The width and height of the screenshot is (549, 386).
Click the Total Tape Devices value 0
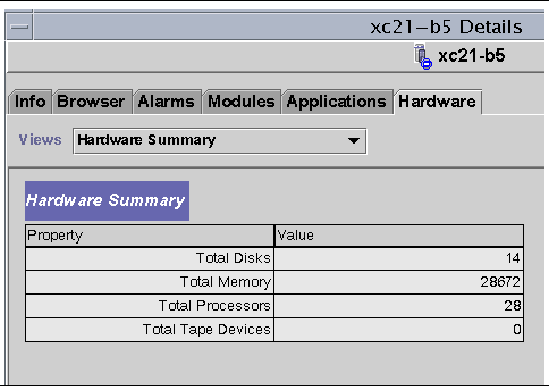click(517, 329)
